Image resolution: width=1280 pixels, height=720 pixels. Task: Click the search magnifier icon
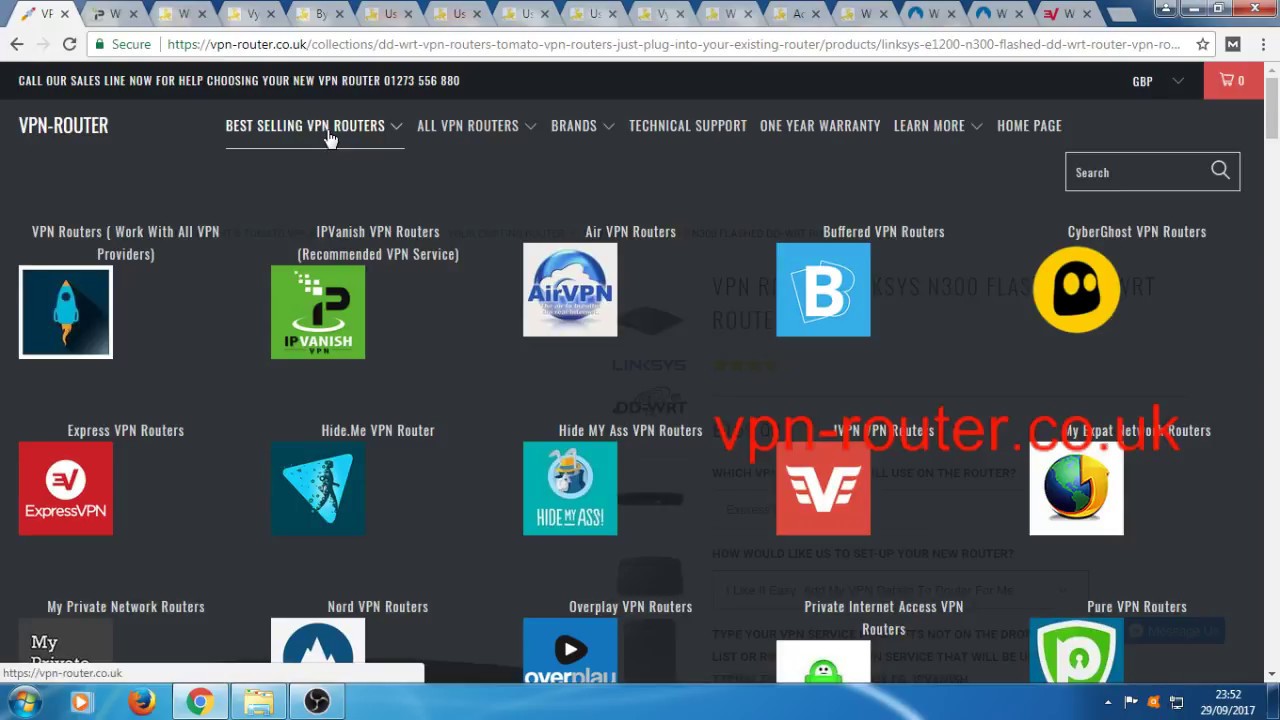point(1220,171)
